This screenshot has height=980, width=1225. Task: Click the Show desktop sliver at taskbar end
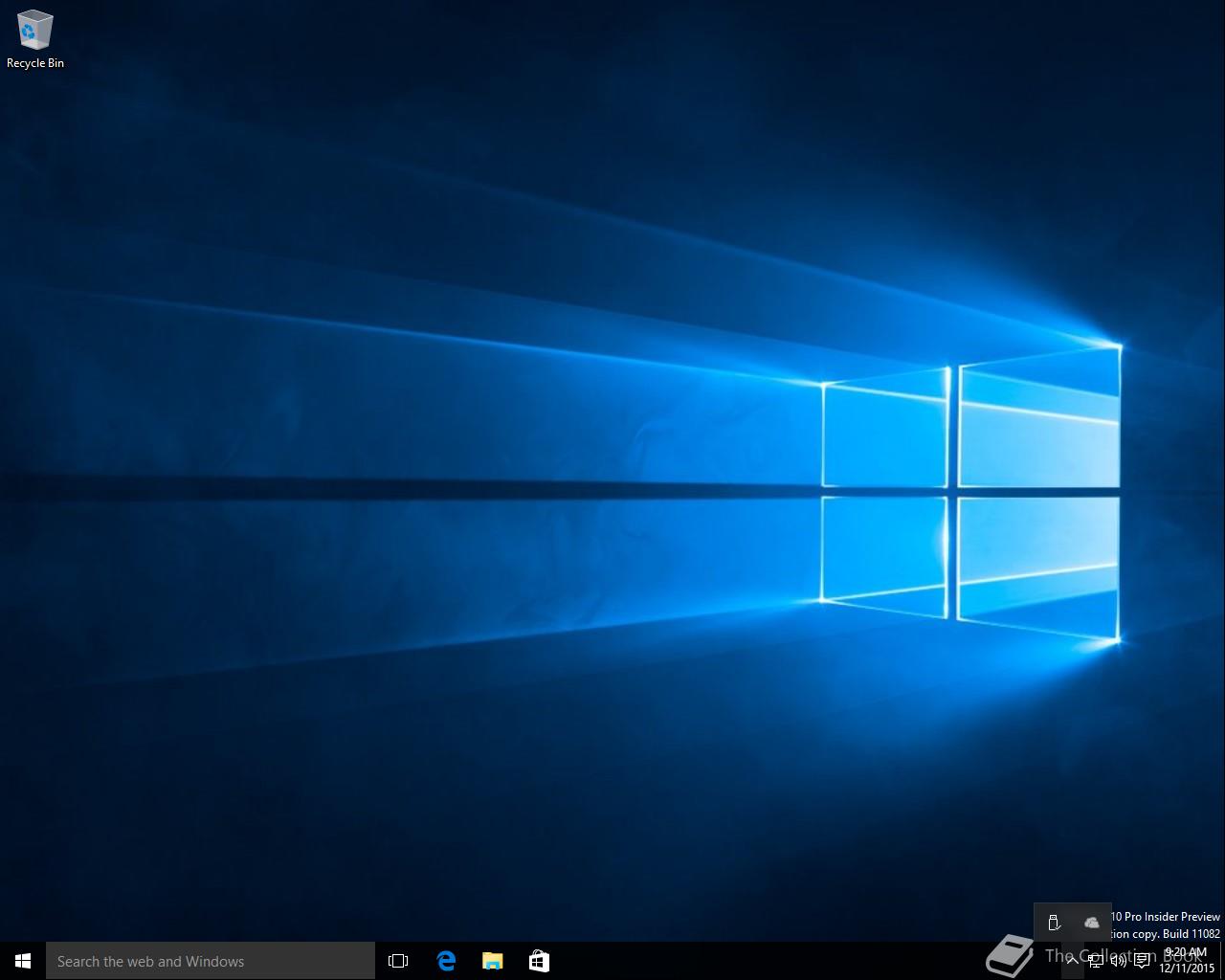(1222, 961)
